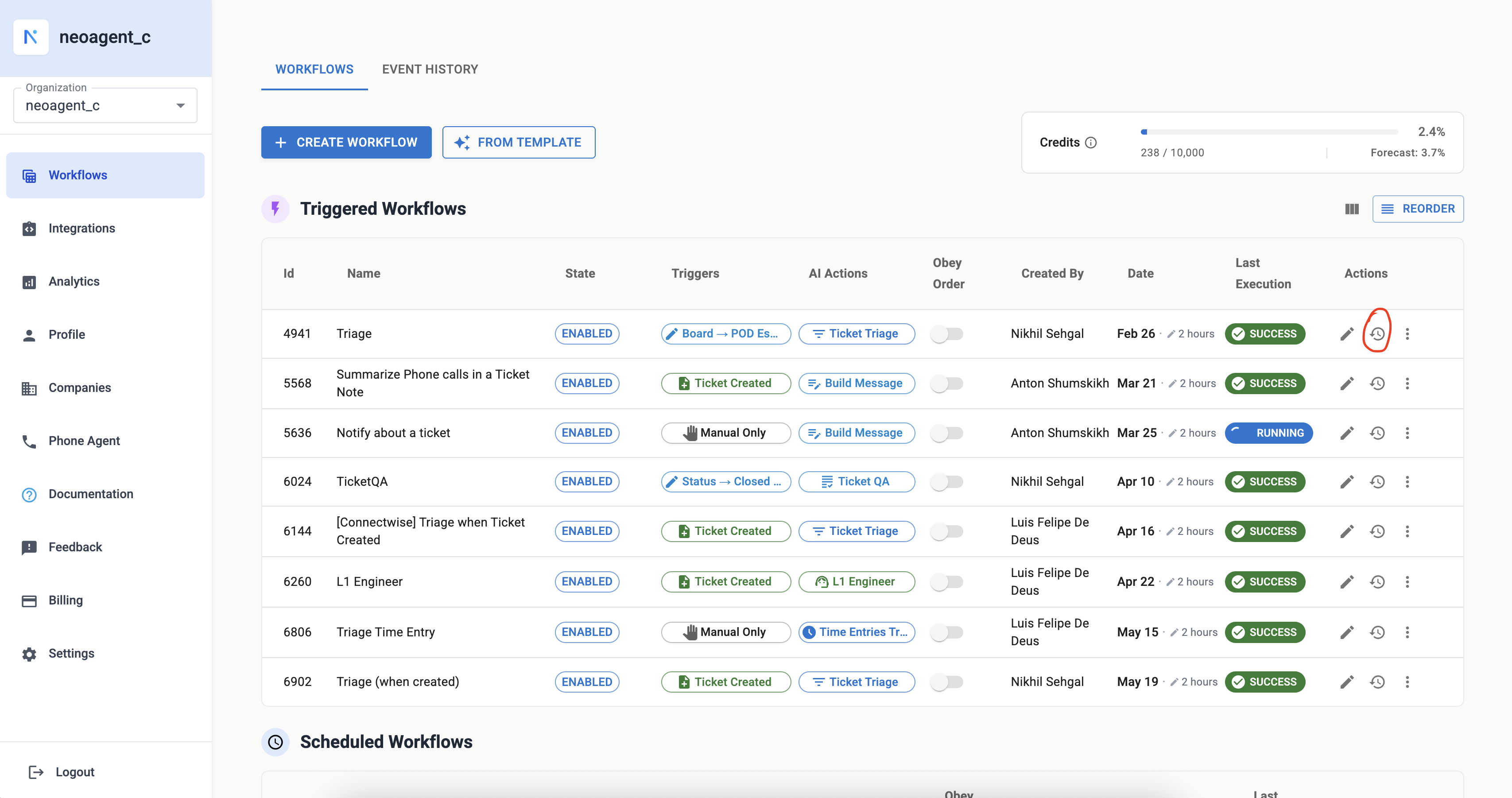
Task: Click the From Template button
Action: tap(518, 143)
